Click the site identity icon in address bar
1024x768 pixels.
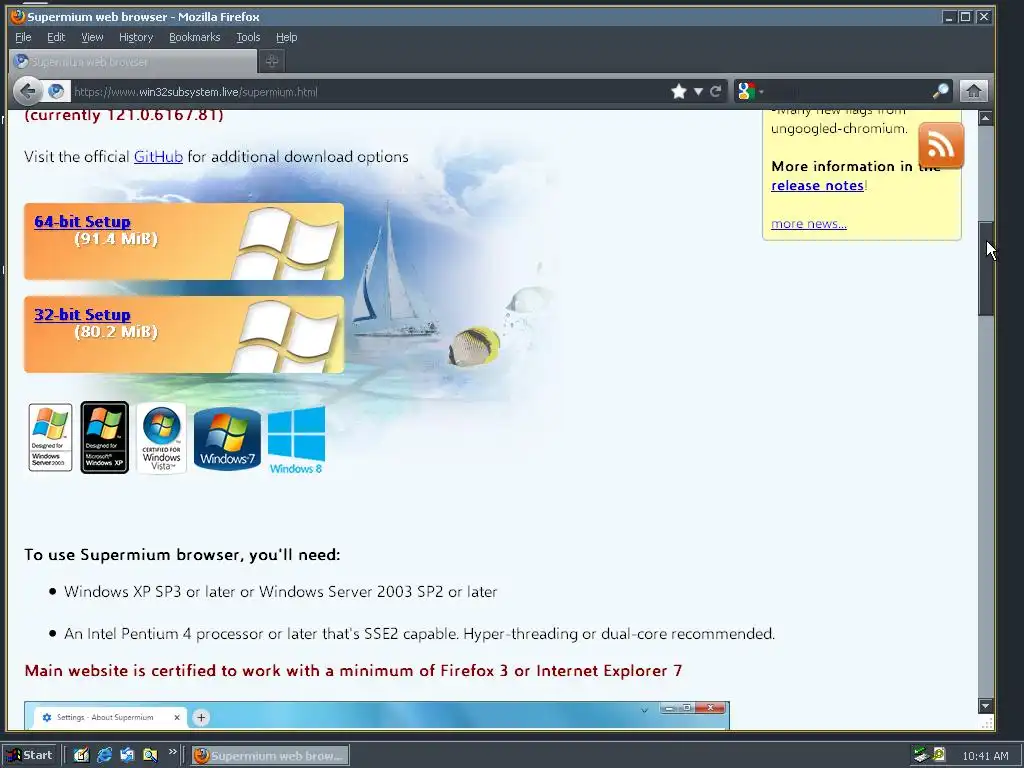click(x=56, y=91)
